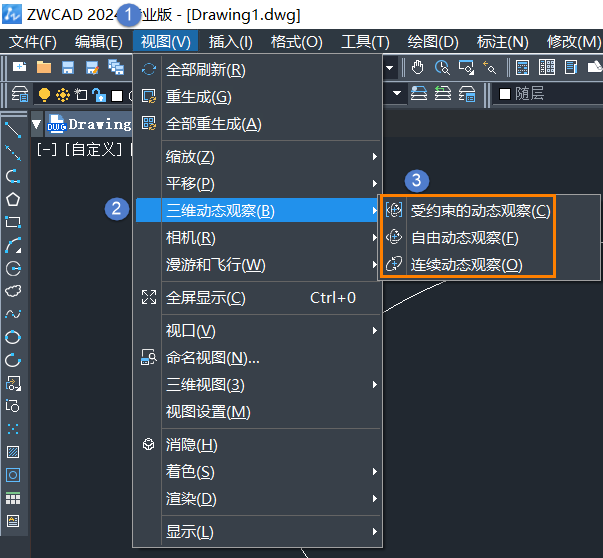The height and width of the screenshot is (558, 603).
Task: Select the Spline tool
Action: point(13,314)
